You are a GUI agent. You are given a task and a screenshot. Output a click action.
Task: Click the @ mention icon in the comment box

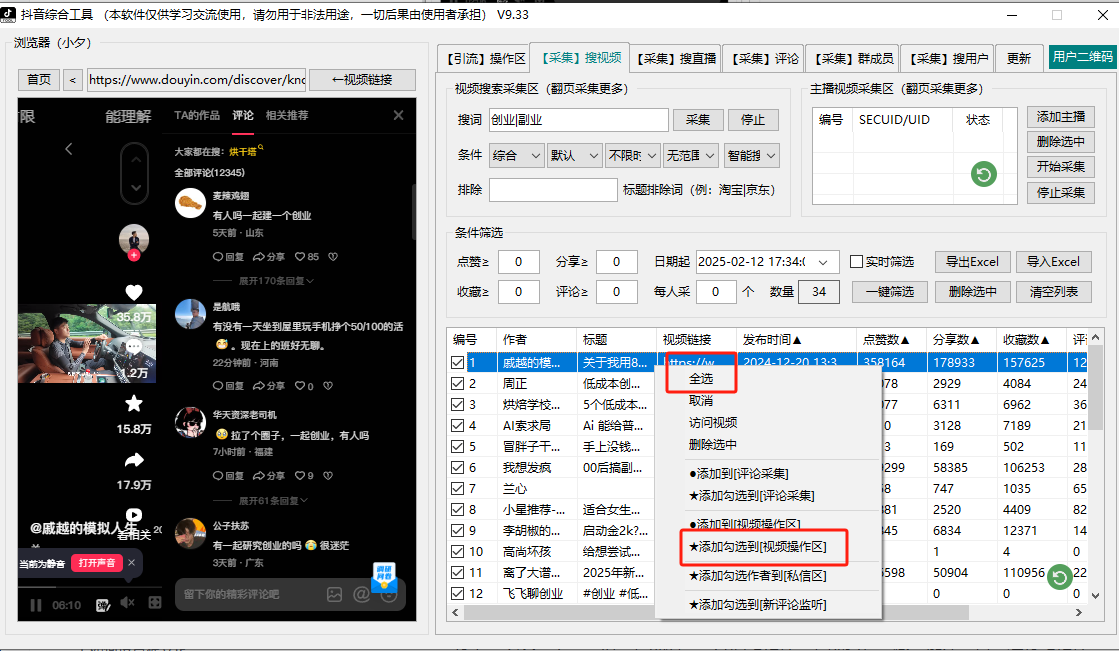361,594
